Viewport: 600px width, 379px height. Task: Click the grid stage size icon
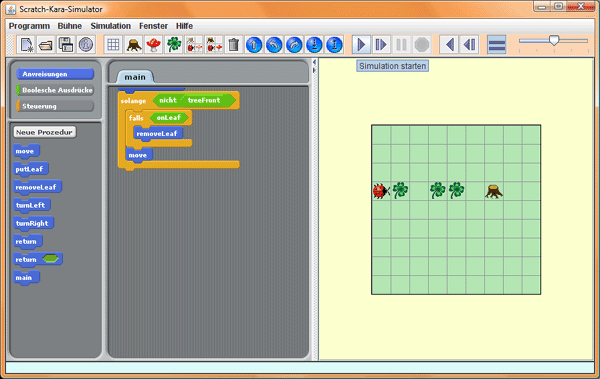[113, 45]
